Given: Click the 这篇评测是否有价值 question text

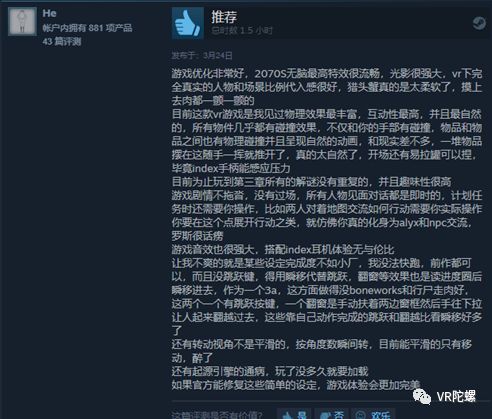Looking at the screenshot, I should (x=217, y=414).
